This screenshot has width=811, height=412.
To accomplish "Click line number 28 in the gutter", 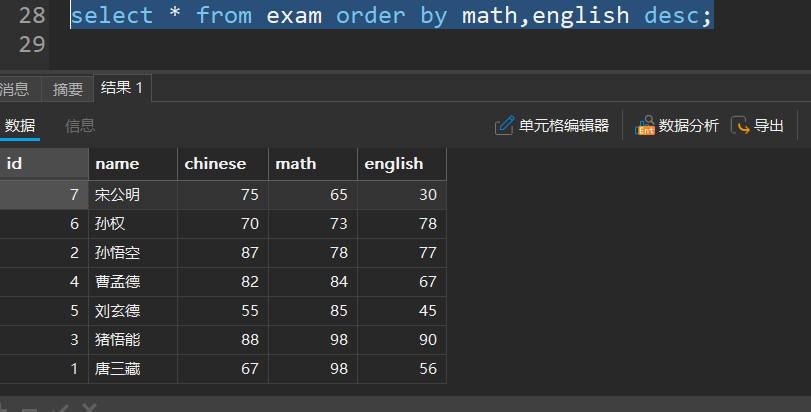I will click(x=32, y=16).
